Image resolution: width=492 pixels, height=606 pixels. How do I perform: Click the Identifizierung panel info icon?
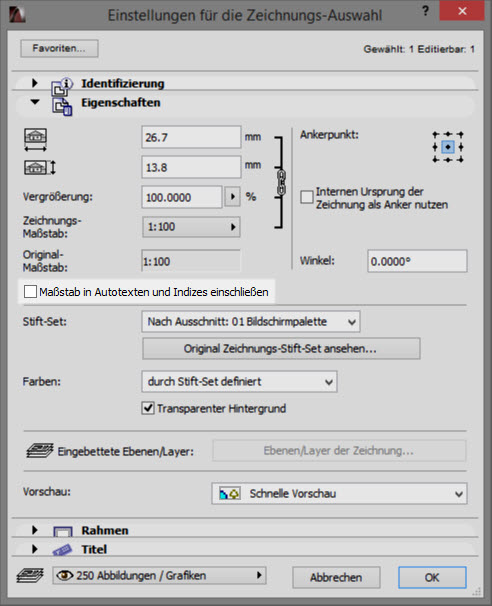(x=62, y=87)
